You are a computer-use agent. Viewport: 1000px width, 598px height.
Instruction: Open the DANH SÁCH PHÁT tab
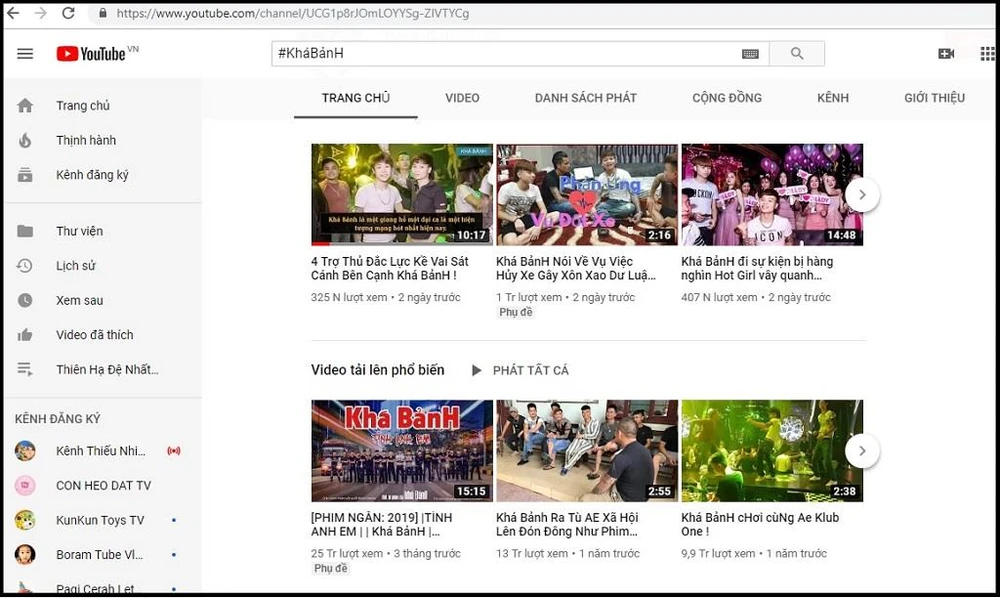585,98
